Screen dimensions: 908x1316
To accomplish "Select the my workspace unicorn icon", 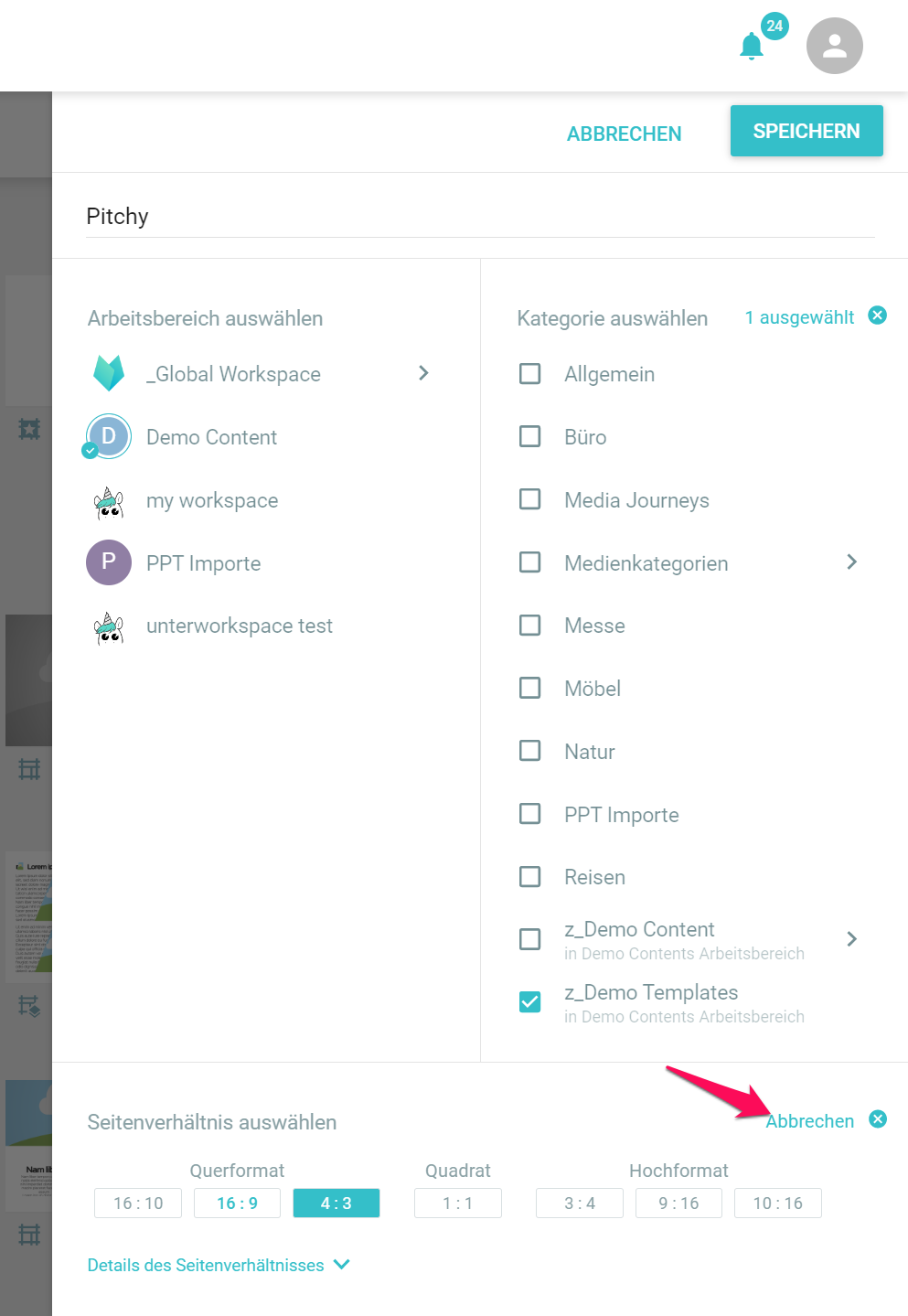I will click(109, 502).
